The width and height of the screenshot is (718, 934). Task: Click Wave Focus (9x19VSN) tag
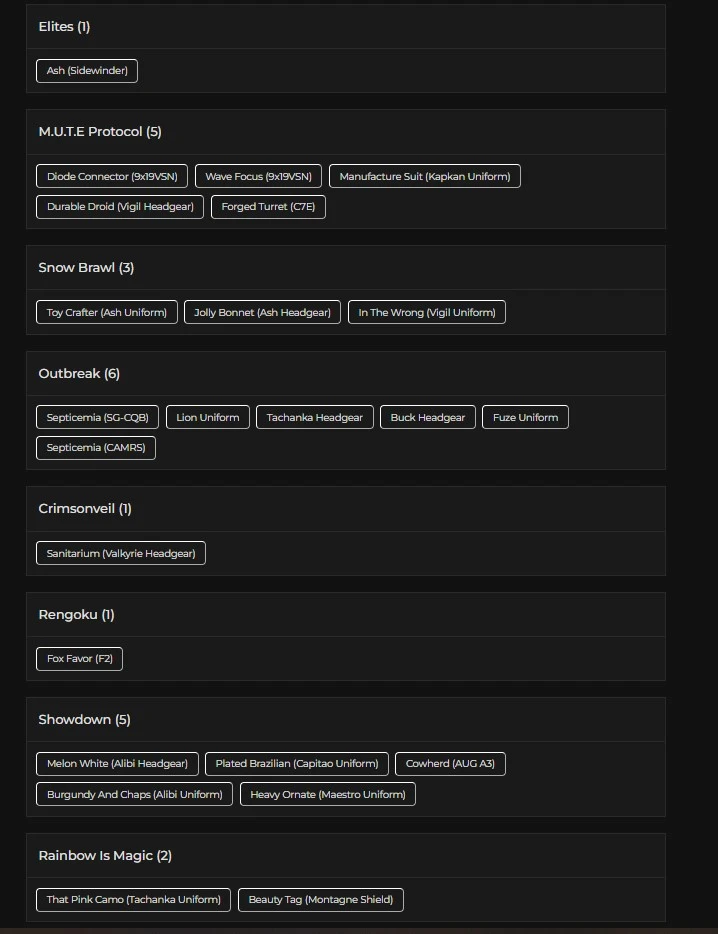coord(258,177)
